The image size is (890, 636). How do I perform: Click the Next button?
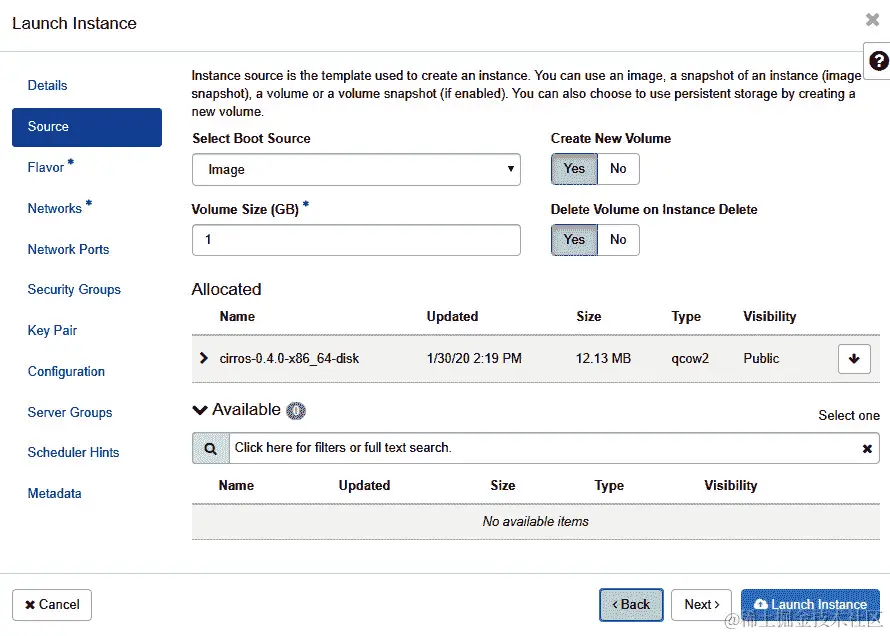pyautogui.click(x=702, y=605)
